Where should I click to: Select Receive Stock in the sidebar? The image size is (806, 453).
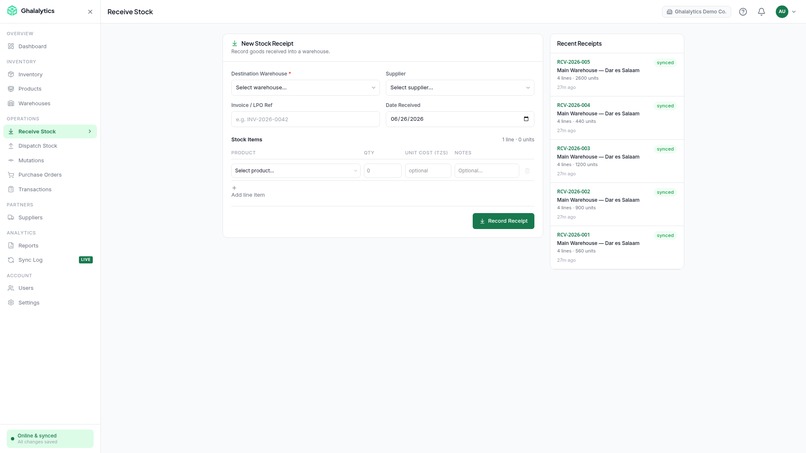[50, 132]
